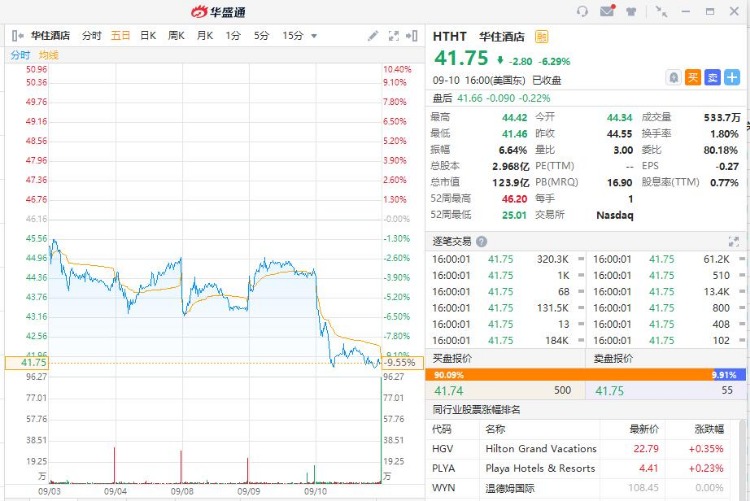Open the messages envelope icon
Viewport: 750px width, 501px height.
[607, 11]
